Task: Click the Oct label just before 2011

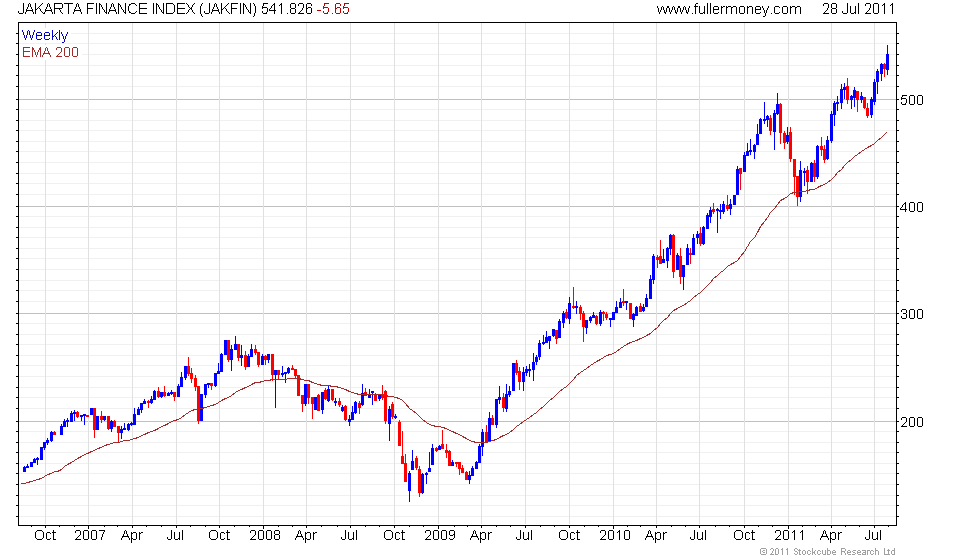Action: tap(744, 536)
